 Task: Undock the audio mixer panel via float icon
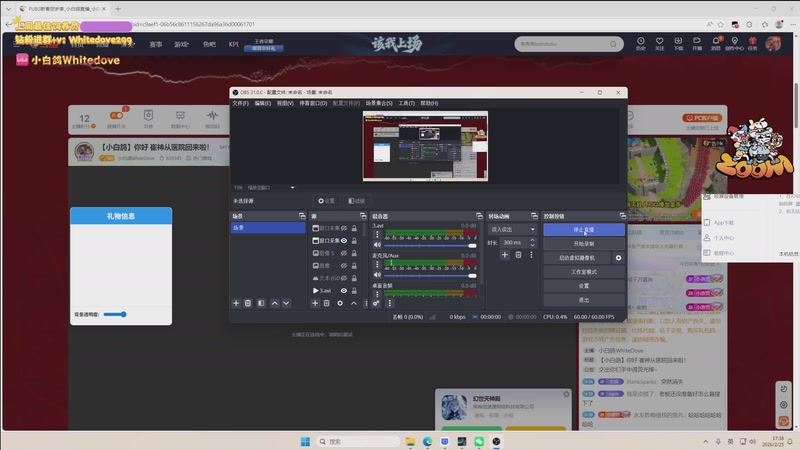(x=479, y=216)
